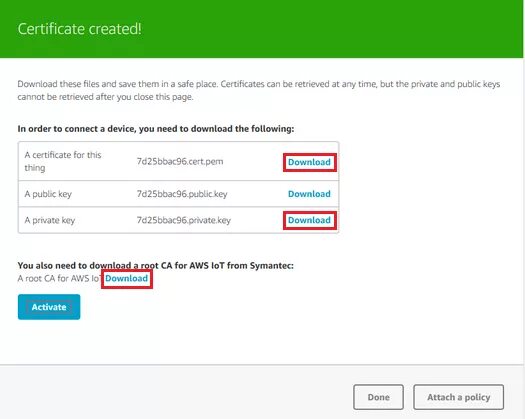Click the Symantec root CA heading
525x419 pixels.
pyautogui.click(x=155, y=265)
